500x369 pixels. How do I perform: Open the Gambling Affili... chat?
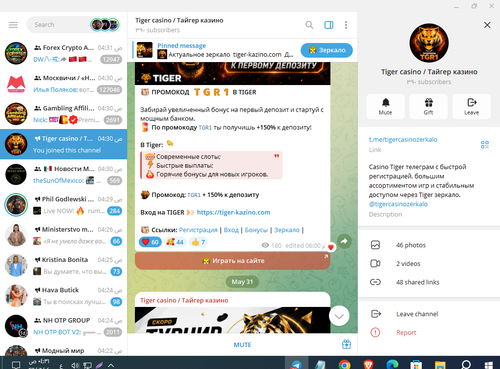pyautogui.click(x=63, y=114)
